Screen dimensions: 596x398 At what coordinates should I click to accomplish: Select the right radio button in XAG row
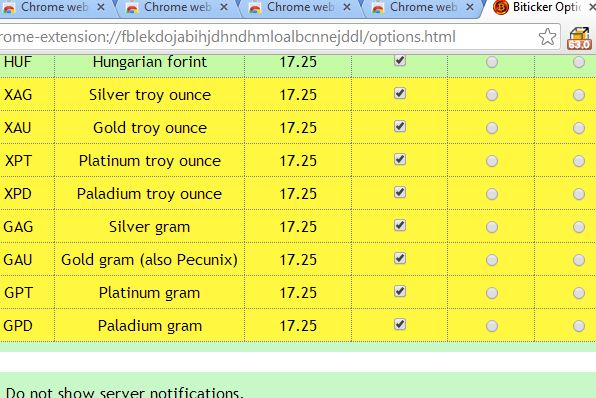pos(579,95)
